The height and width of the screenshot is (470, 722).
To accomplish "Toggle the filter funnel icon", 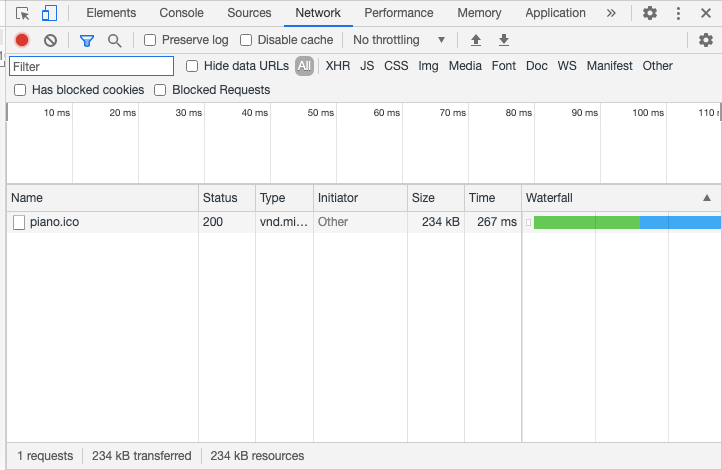I will 87,40.
